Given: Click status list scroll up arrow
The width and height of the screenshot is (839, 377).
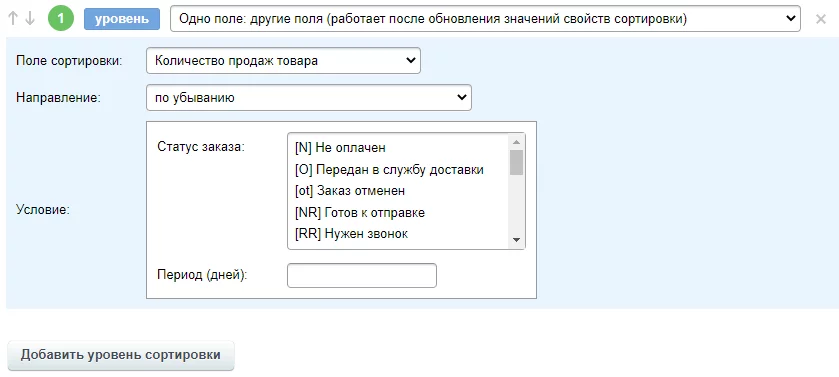Looking at the screenshot, I should [x=516, y=142].
